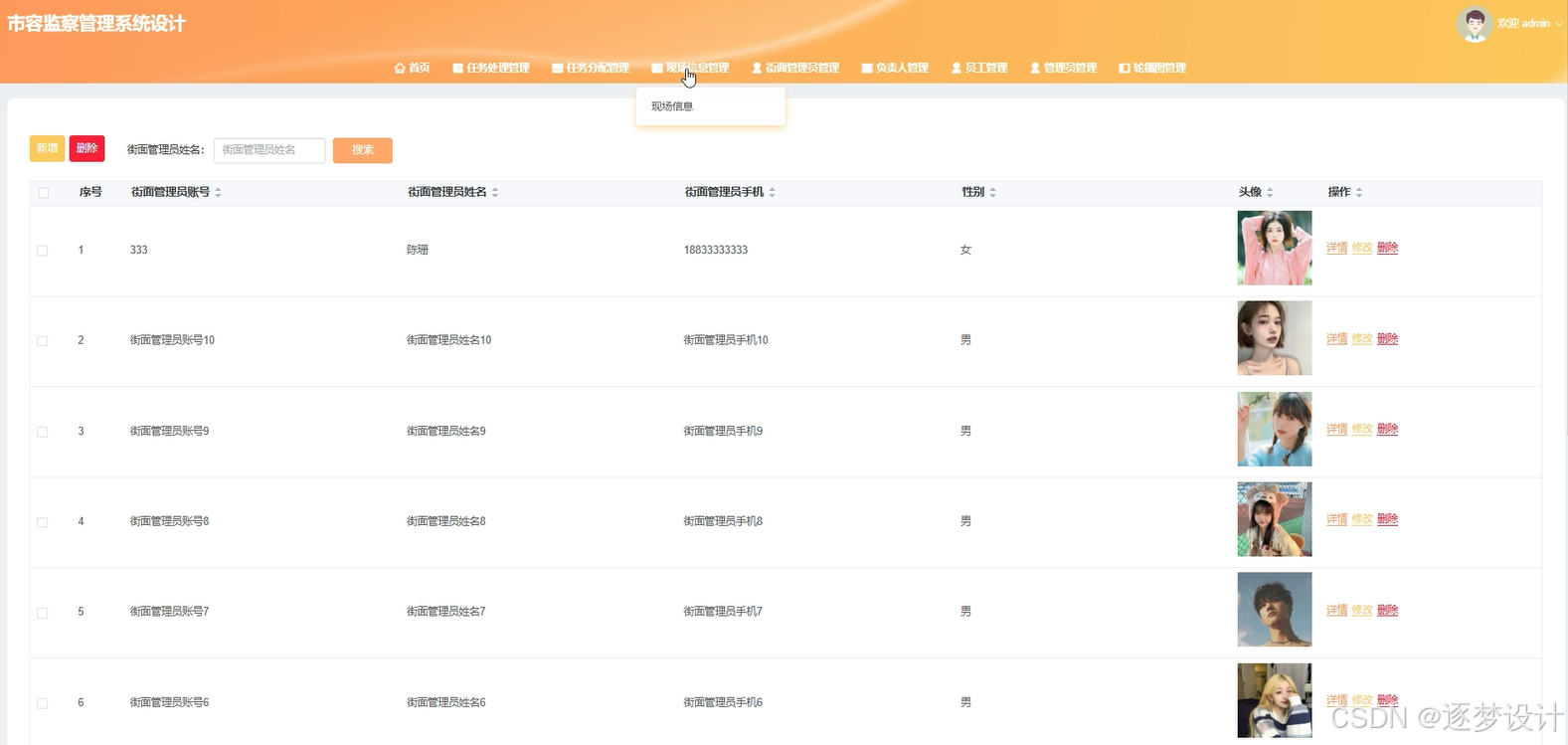
Task: Sort by 操作 column arrows
Action: click(x=1359, y=192)
